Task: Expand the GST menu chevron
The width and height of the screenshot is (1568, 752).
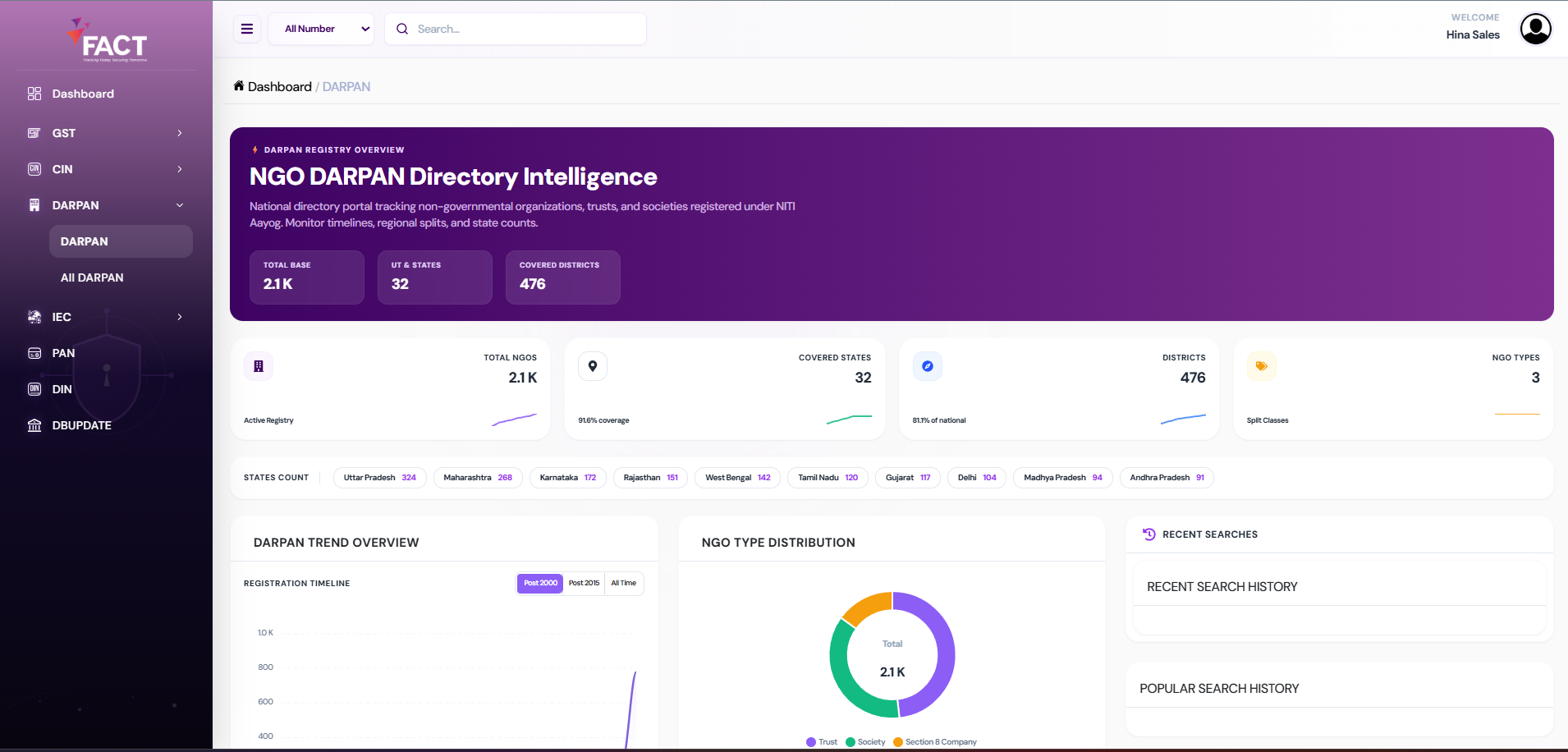Action: pyautogui.click(x=180, y=133)
